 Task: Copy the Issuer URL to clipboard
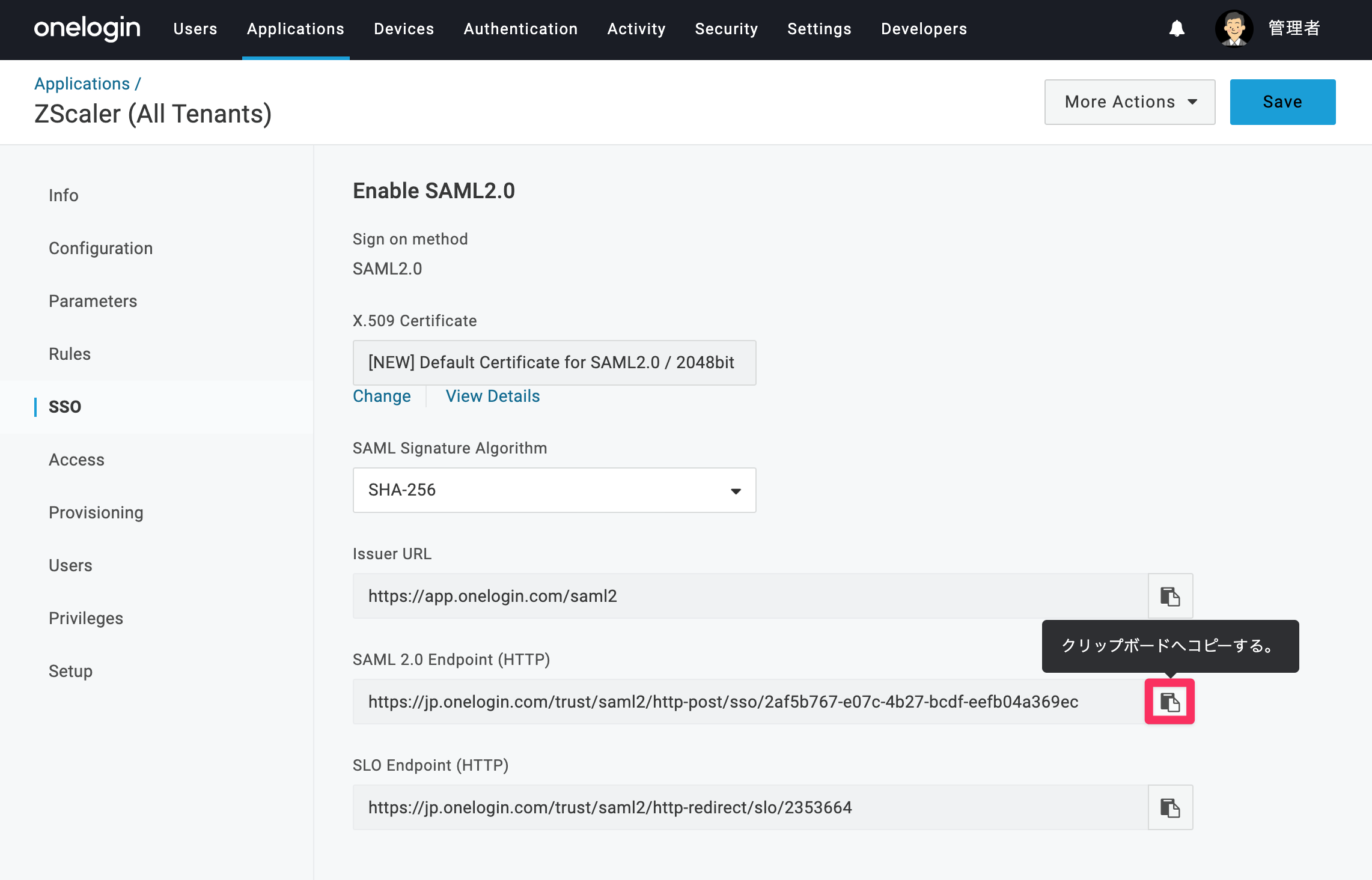pos(1170,596)
